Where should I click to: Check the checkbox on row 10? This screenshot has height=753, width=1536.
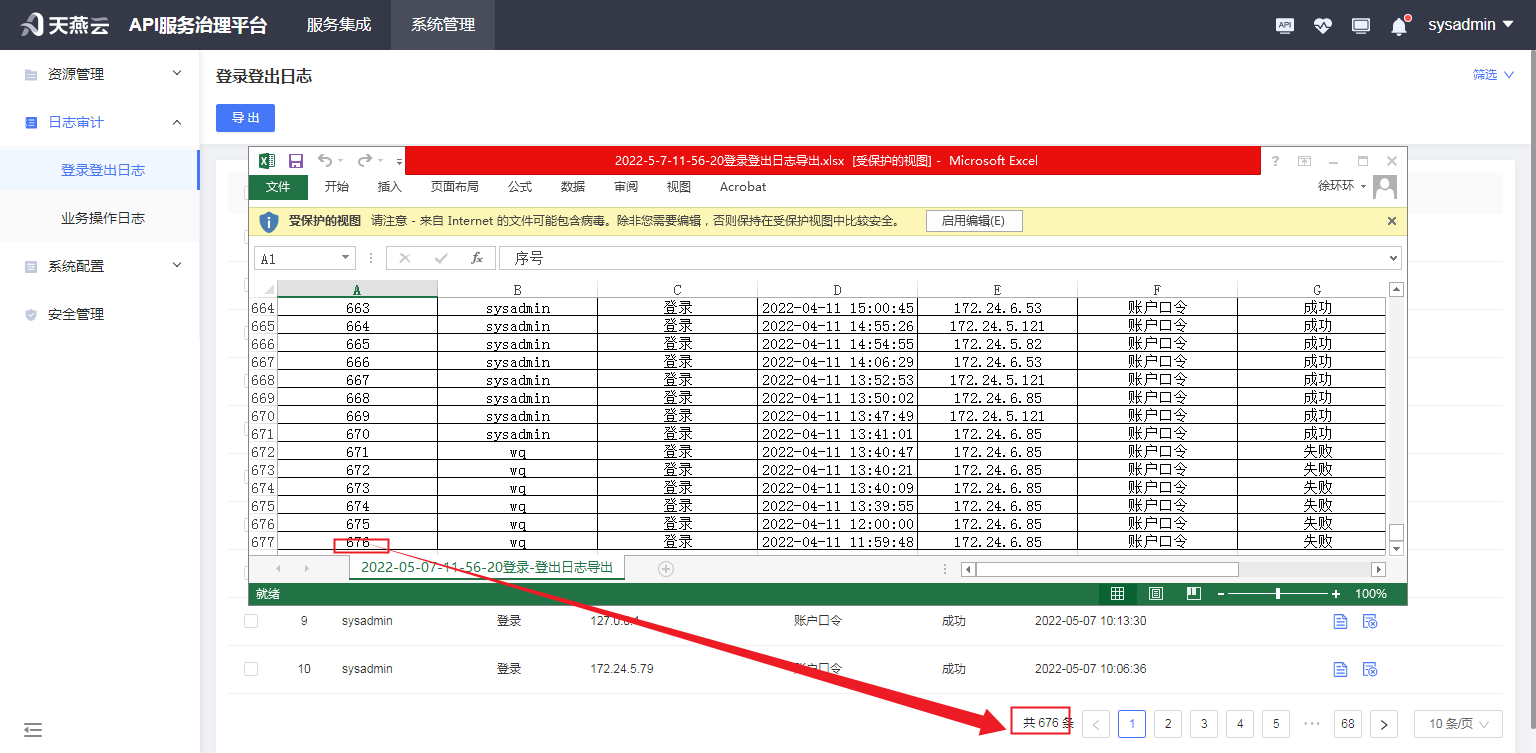click(251, 669)
